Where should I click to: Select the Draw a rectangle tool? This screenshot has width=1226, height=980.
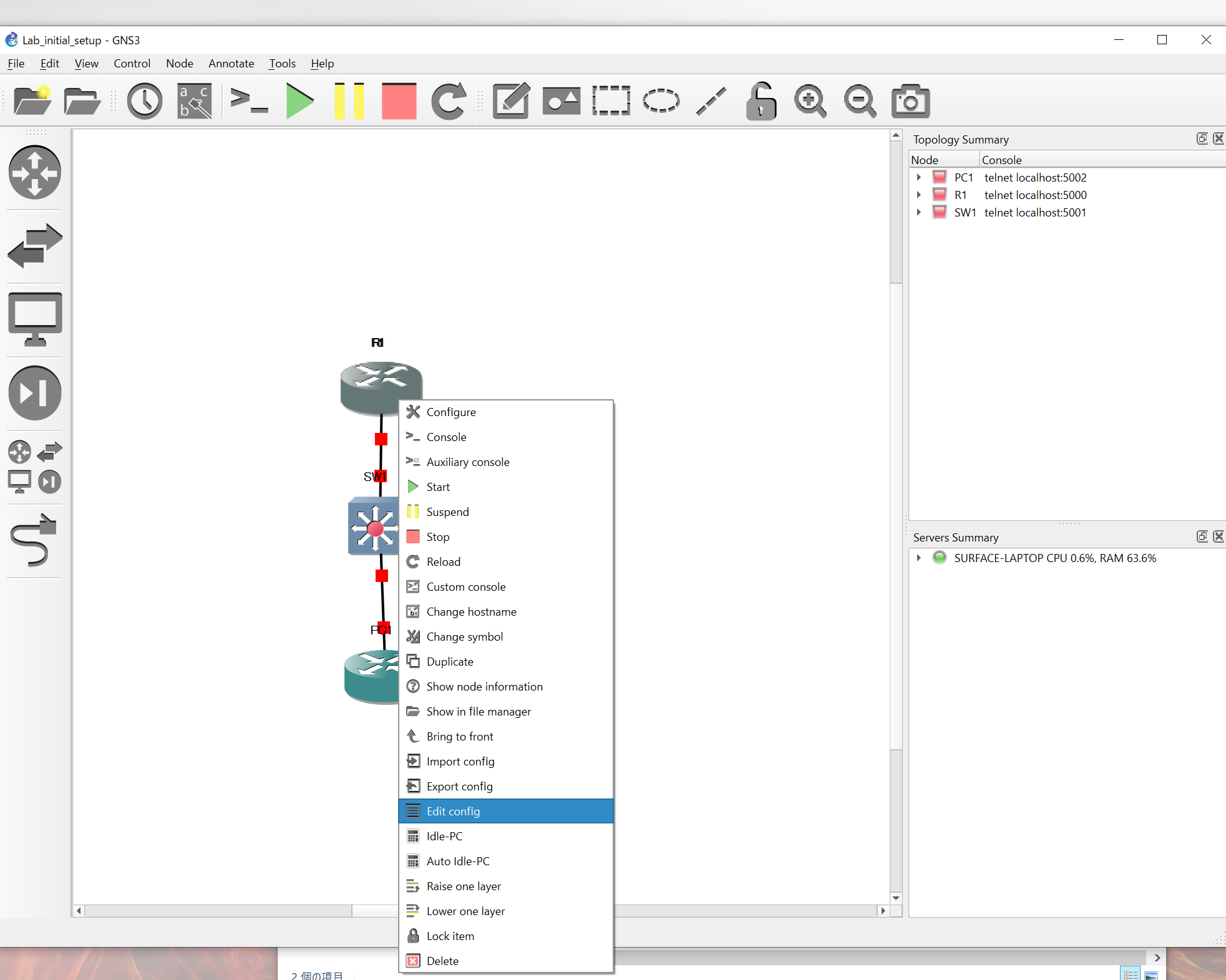click(611, 100)
